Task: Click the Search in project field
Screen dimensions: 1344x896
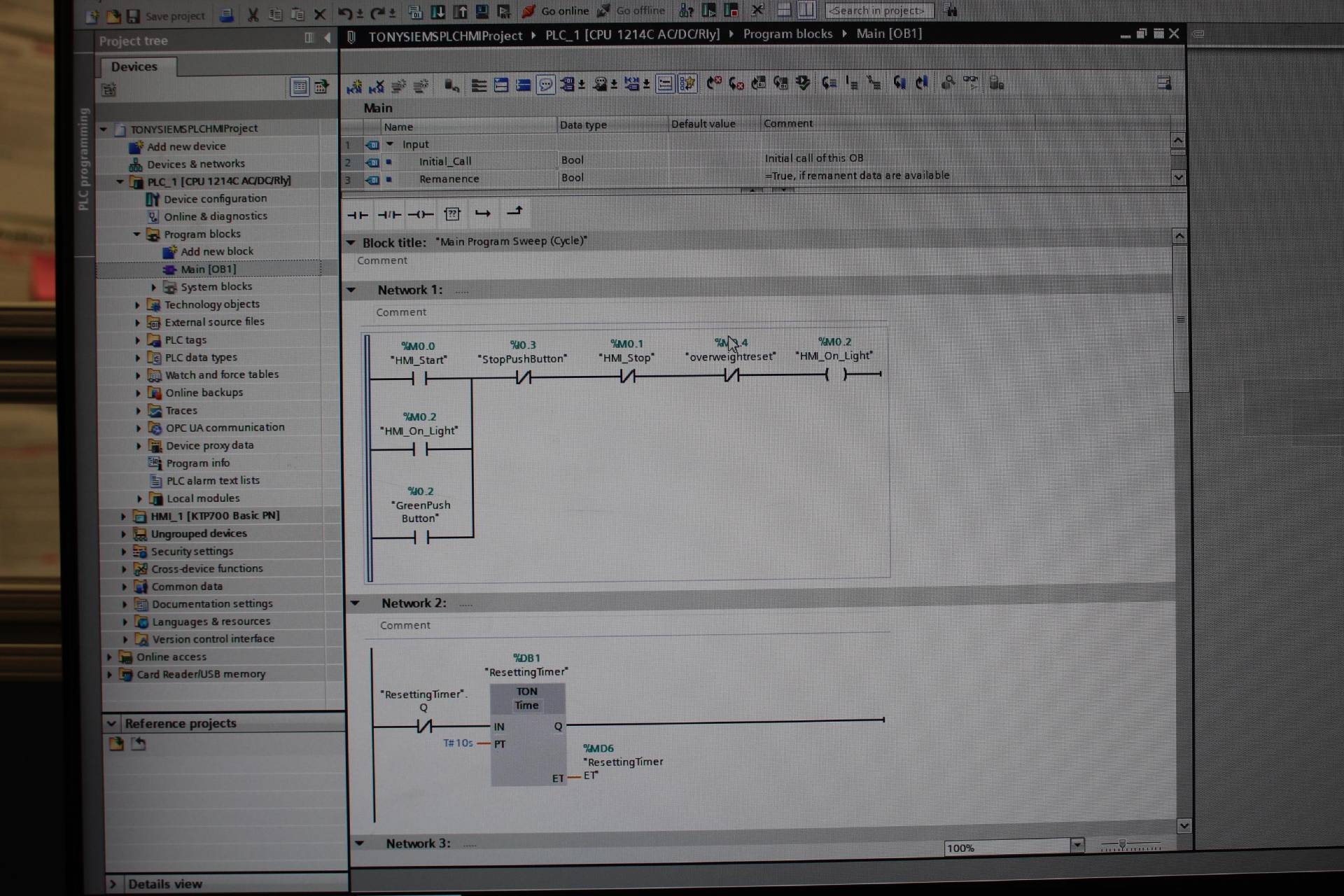Action: pos(878,10)
